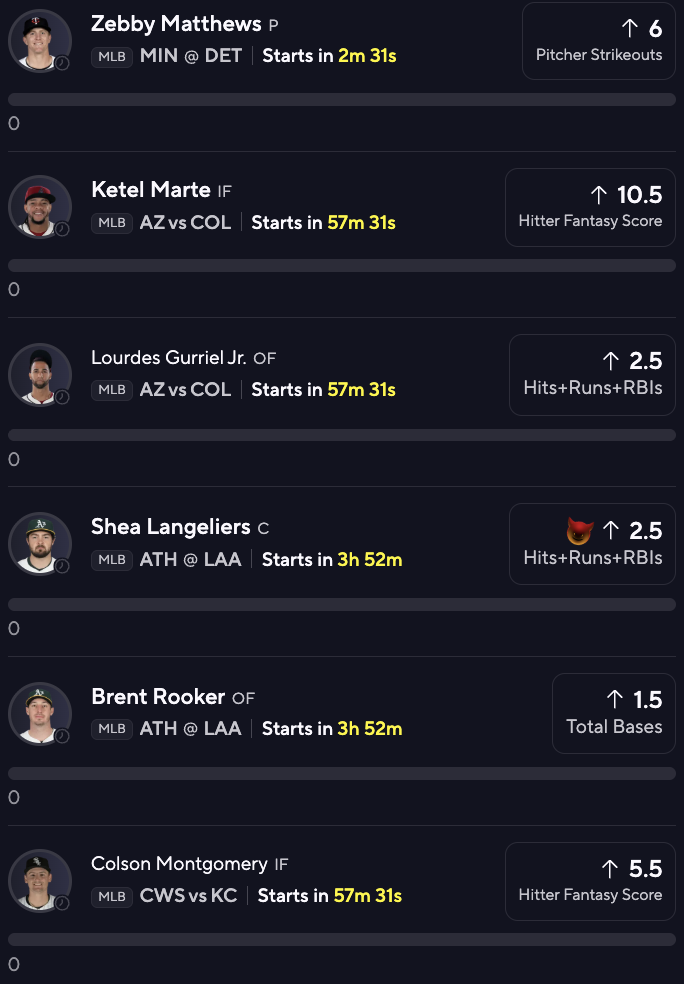Click the MLB tag next to MIN @ DET

click(112, 56)
